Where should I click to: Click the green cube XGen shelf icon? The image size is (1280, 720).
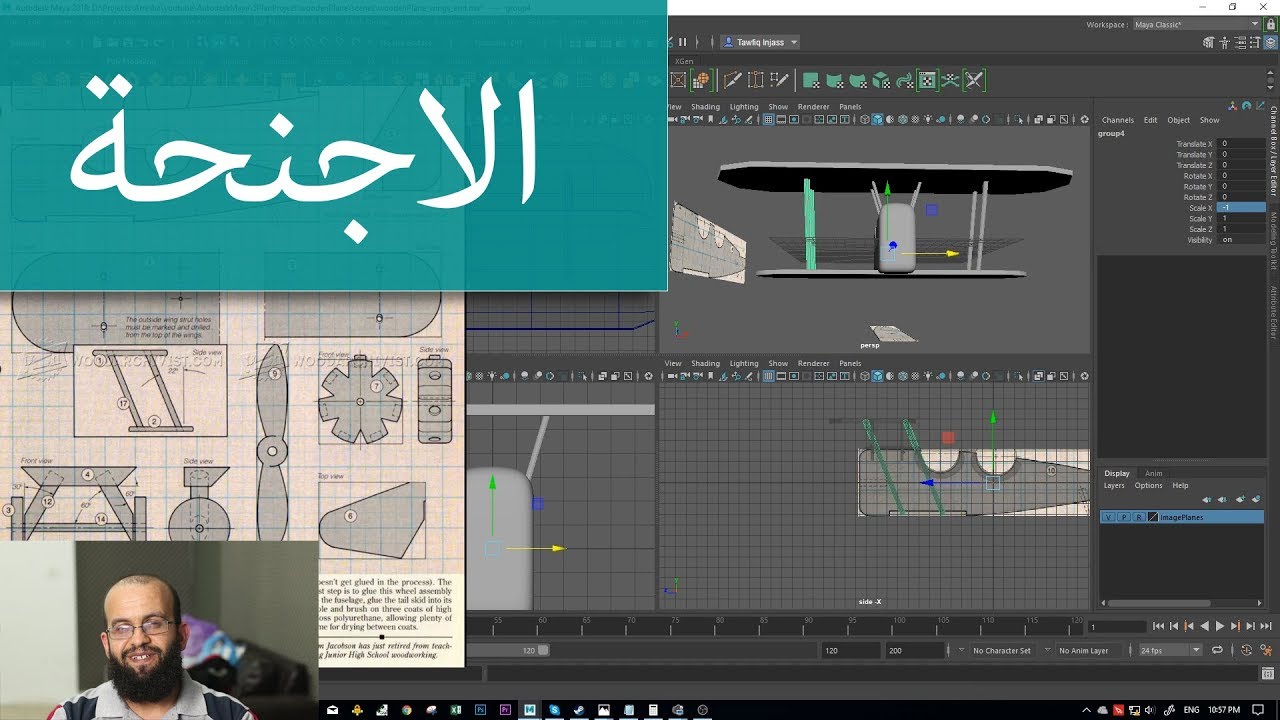[881, 80]
